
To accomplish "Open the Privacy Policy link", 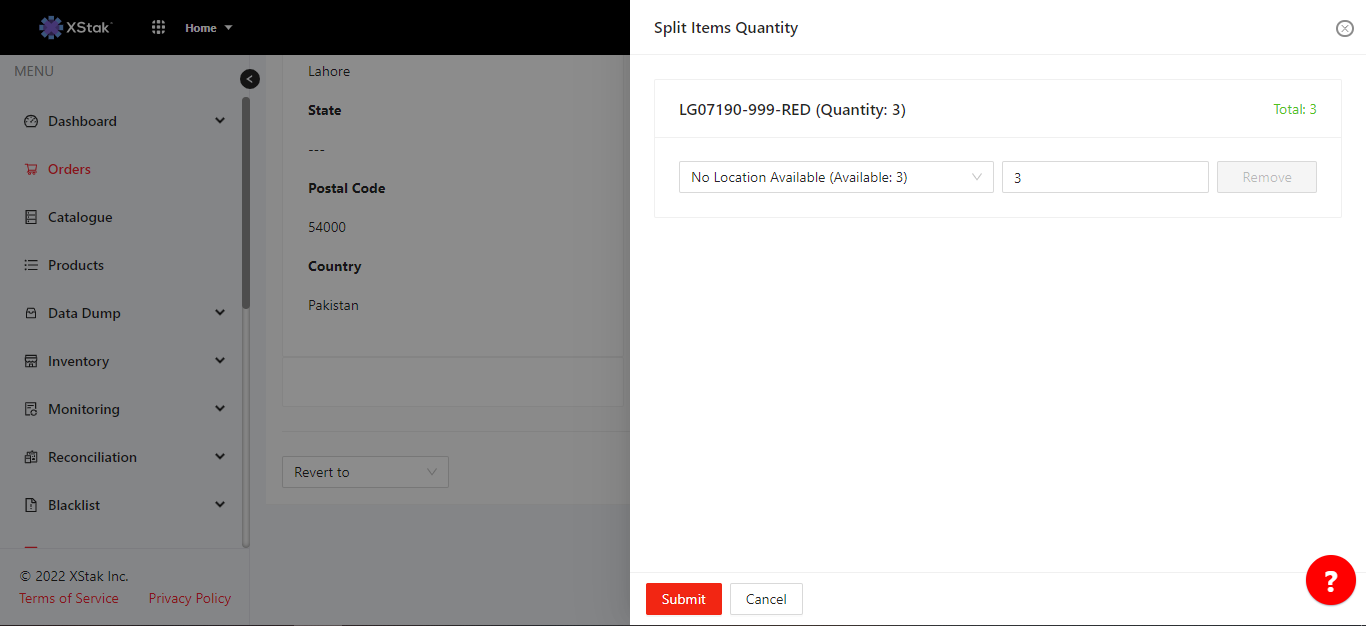I will click(189, 598).
